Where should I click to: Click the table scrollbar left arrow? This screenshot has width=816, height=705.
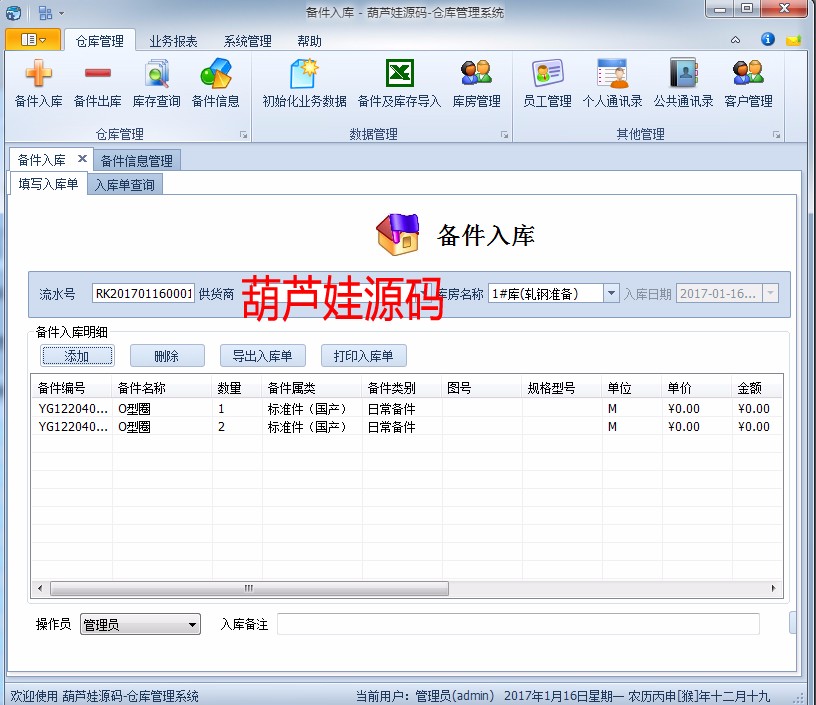pyautogui.click(x=41, y=588)
